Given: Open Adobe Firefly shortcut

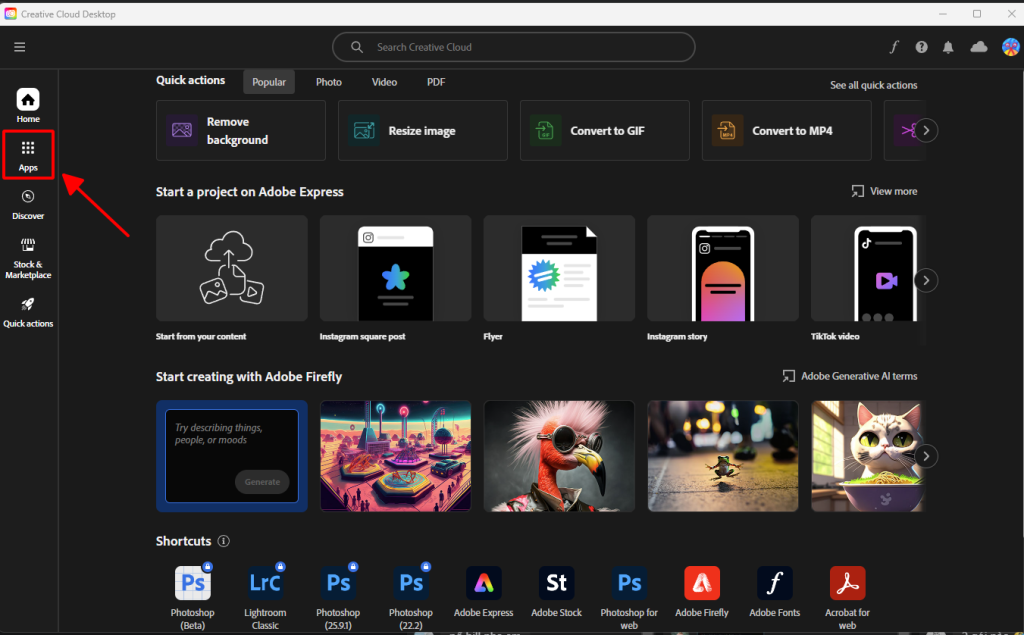Looking at the screenshot, I should (701, 591).
